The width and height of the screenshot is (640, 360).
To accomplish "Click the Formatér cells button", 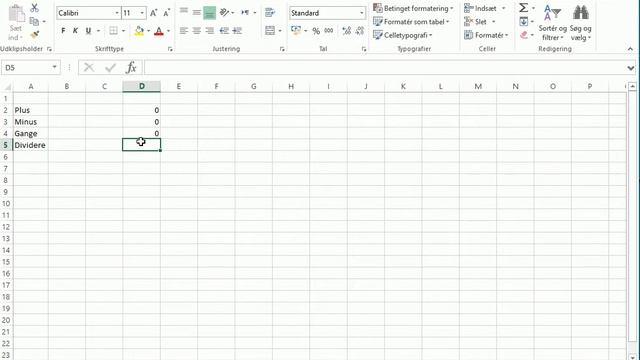I will 486,35.
